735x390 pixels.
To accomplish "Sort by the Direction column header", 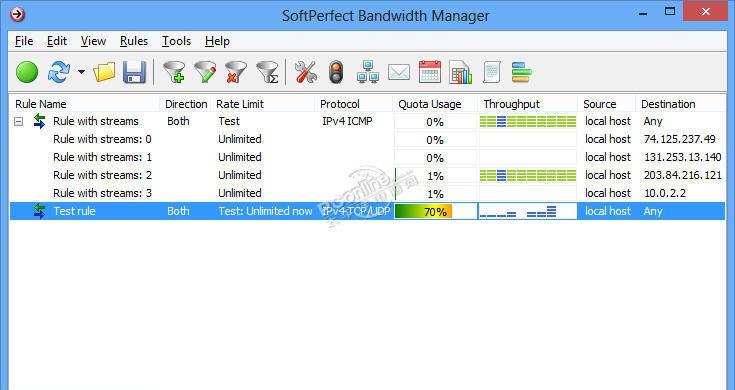I will click(185, 104).
